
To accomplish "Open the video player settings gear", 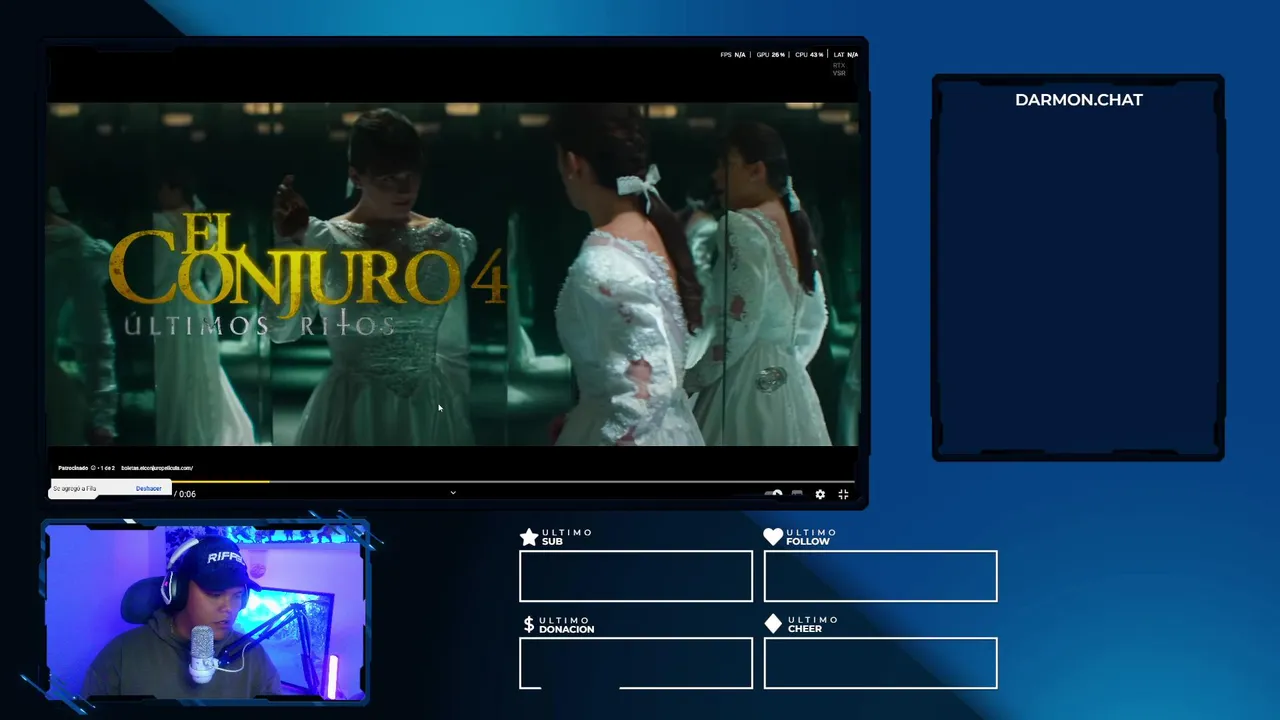I will (x=820, y=494).
